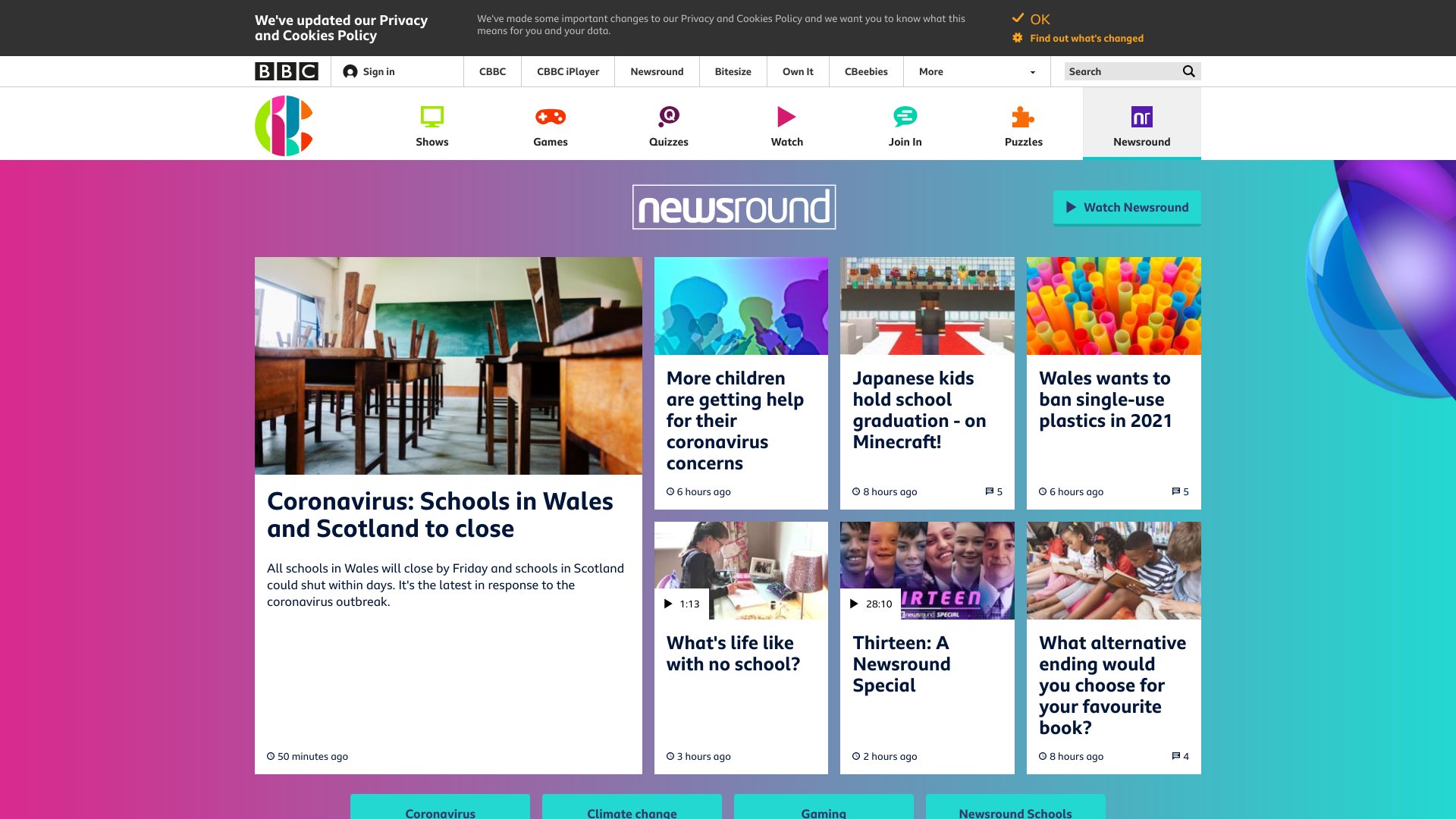Screen dimensions: 1456x819
Task: Click the search magnifying glass icon
Action: (1188, 71)
